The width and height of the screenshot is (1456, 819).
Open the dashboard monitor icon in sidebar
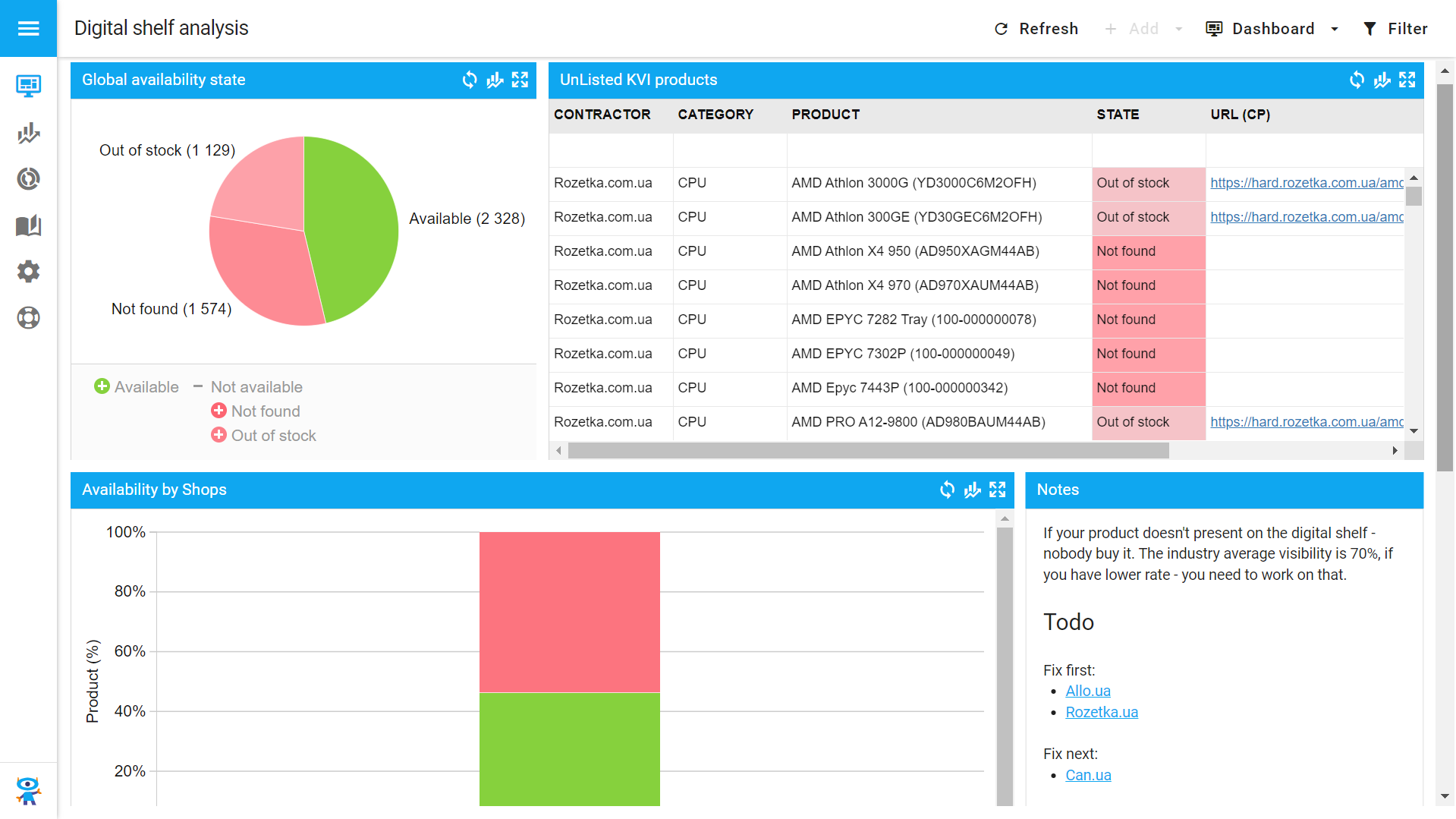28,86
